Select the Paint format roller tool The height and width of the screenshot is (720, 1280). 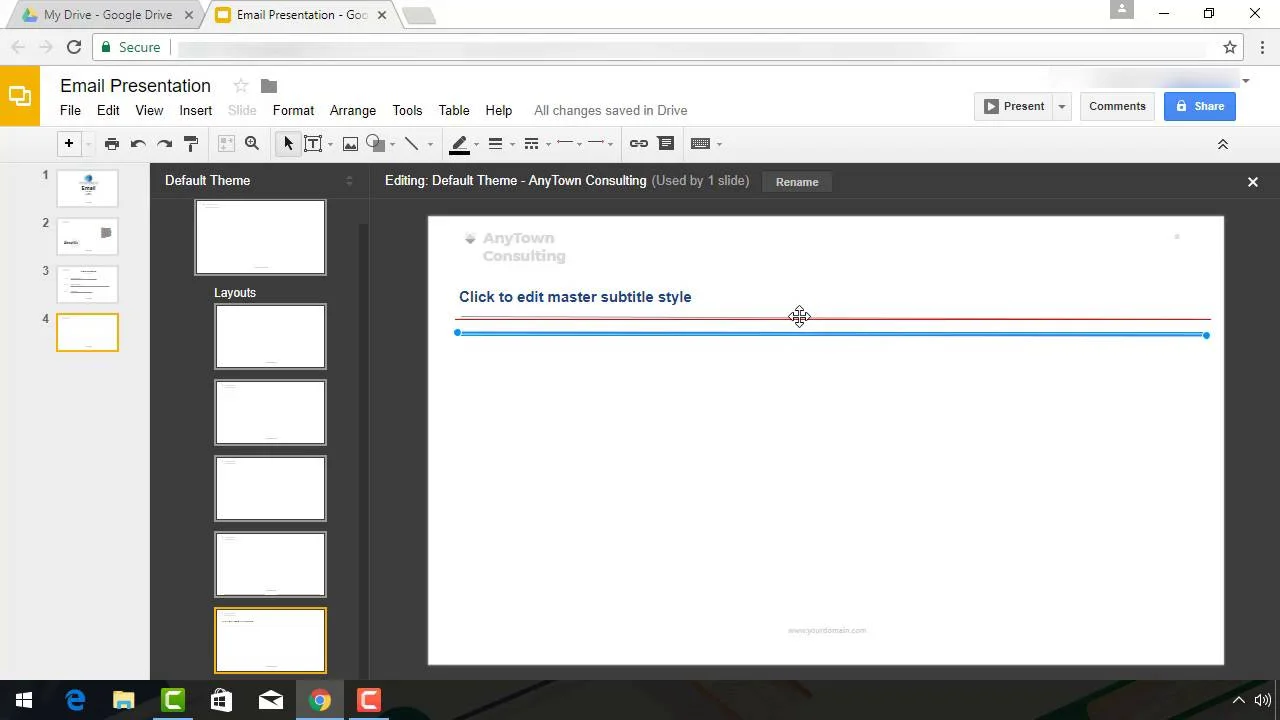[191, 144]
